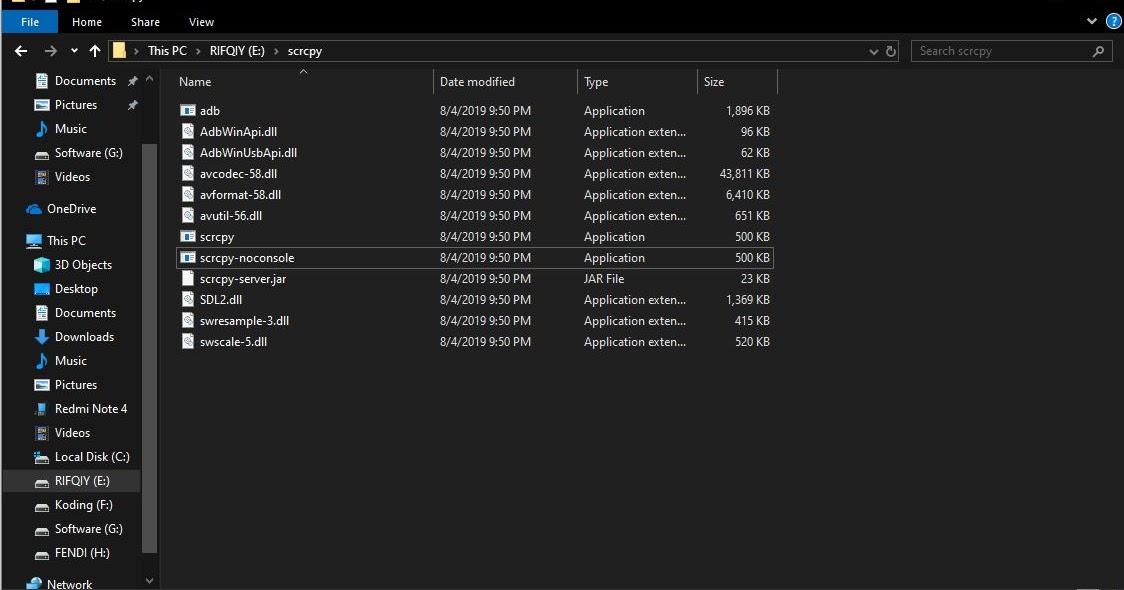Open the 3D Objects folder
1124x590 pixels.
click(85, 264)
